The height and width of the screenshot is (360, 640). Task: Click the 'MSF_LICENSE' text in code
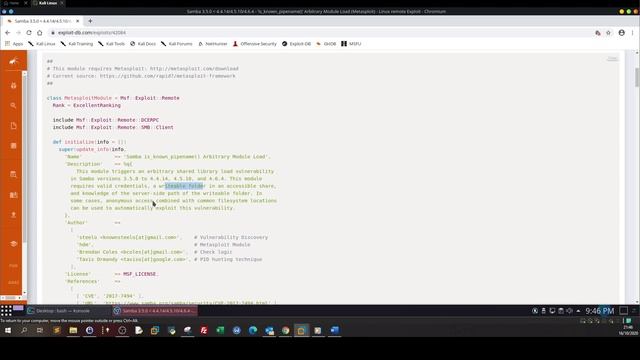[x=140, y=274]
